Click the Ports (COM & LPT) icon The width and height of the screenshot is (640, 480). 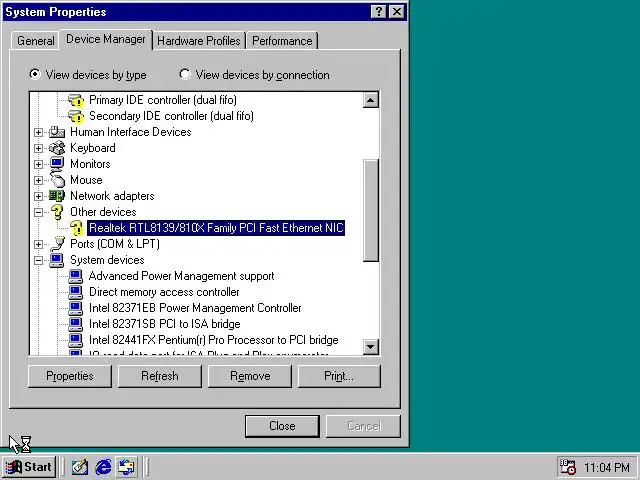pos(57,244)
